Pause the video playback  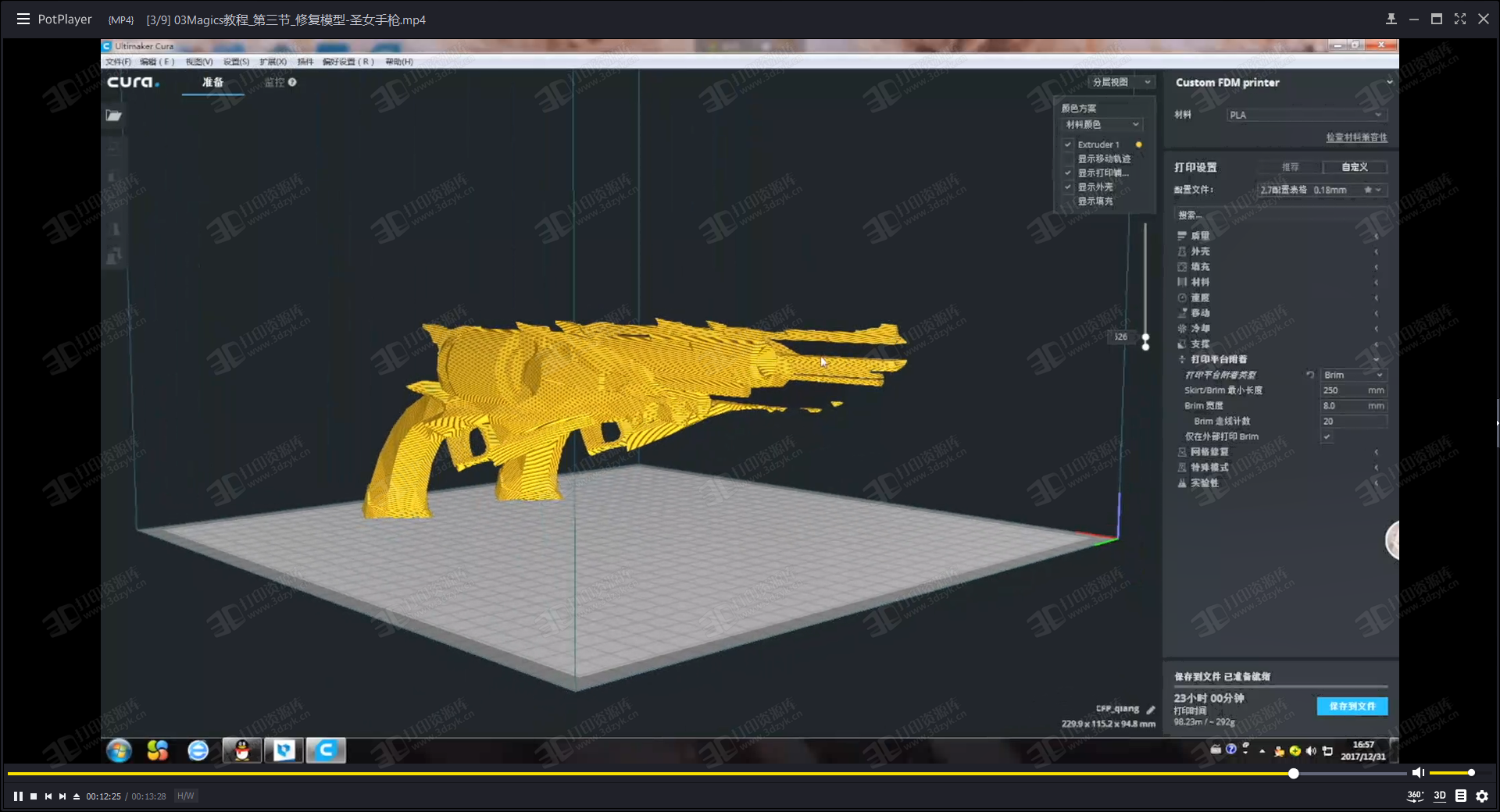[x=18, y=796]
